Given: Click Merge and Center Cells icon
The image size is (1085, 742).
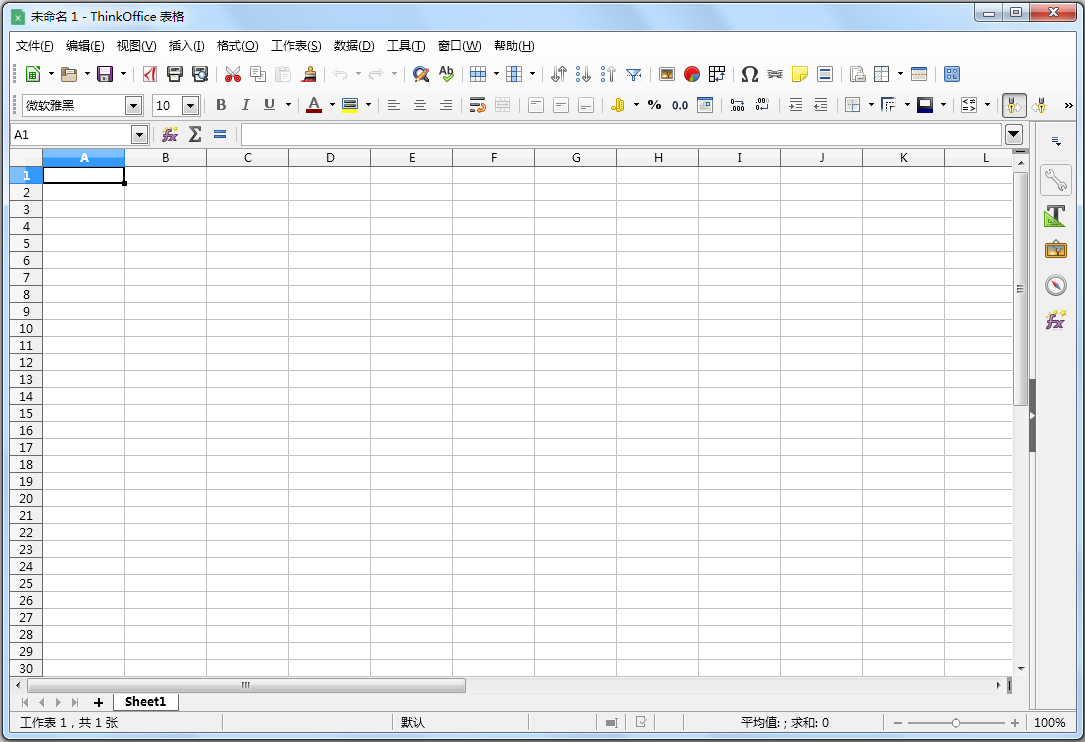Looking at the screenshot, I should pos(503,105).
